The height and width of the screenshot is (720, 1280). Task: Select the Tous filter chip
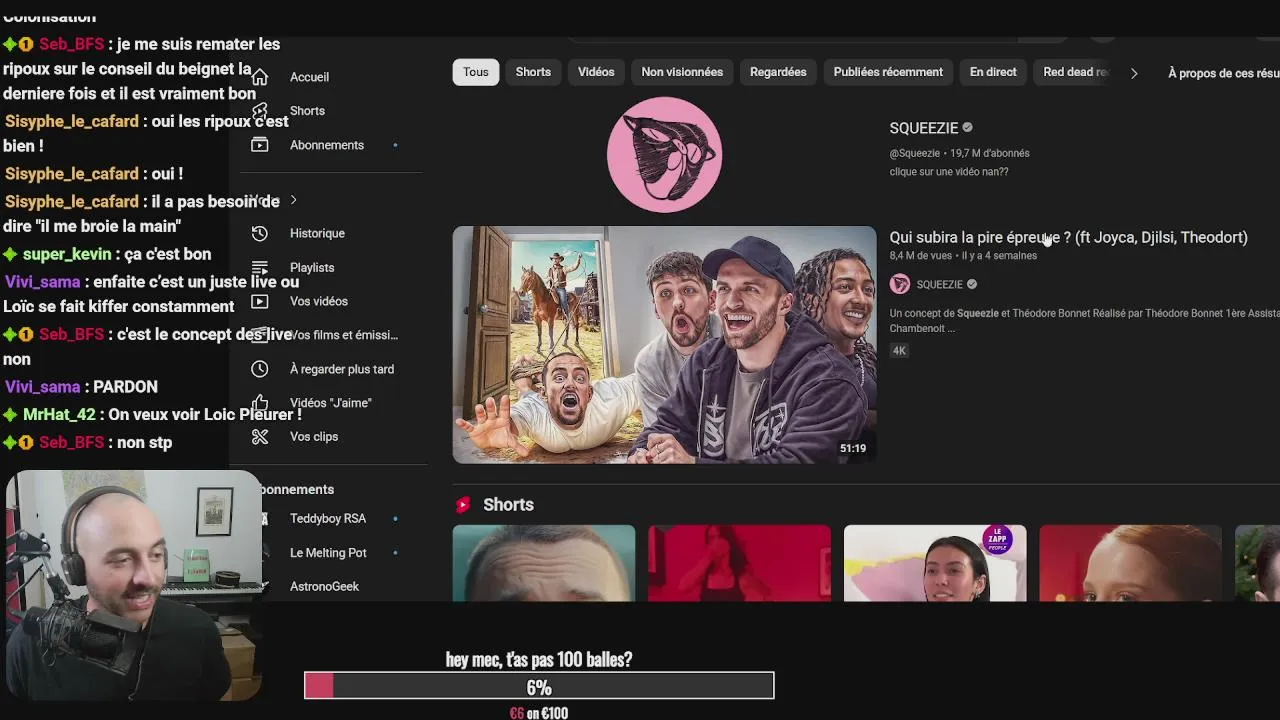click(476, 72)
